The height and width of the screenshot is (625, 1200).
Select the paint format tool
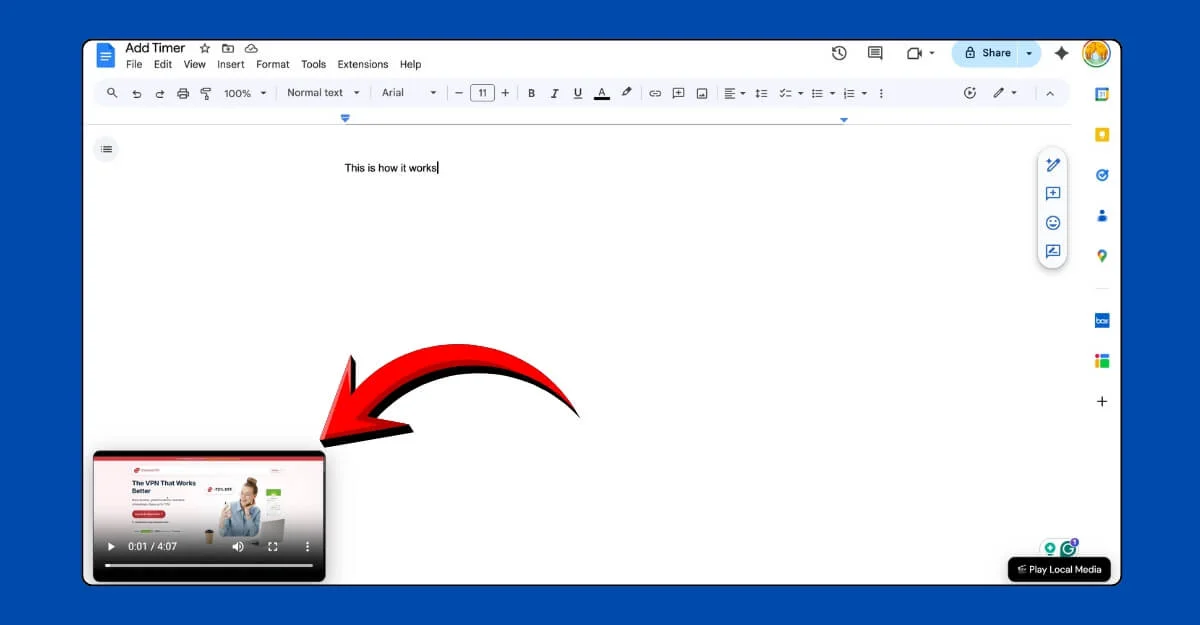pos(206,93)
